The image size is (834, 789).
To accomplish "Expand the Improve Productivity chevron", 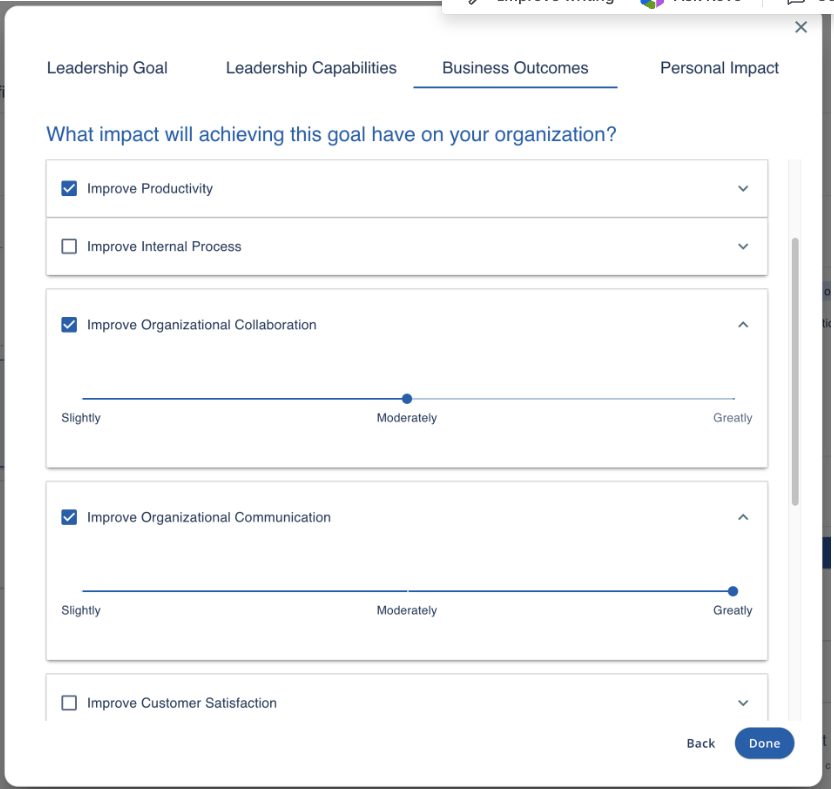I will pyautogui.click(x=743, y=188).
